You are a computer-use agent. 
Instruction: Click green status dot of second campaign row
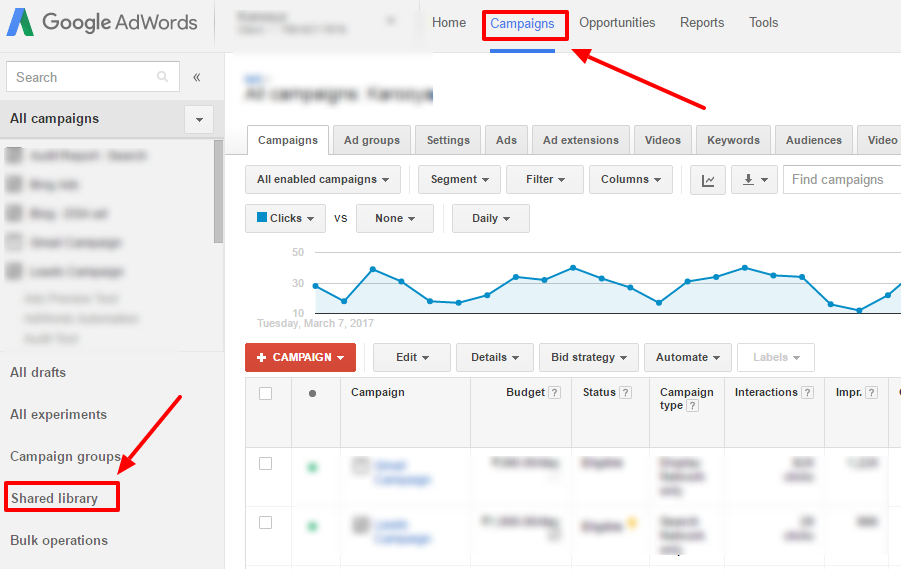coord(313,526)
